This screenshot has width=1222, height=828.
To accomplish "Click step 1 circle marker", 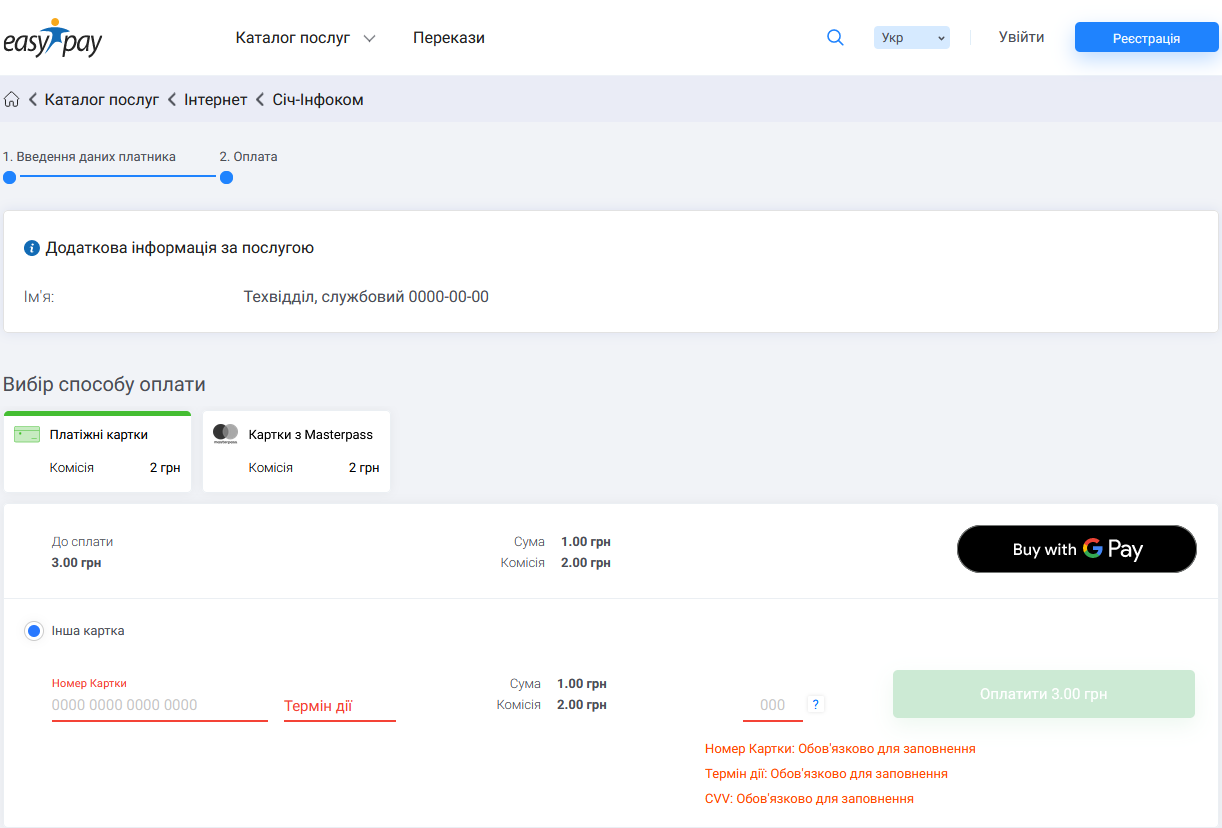I will pos(10,177).
